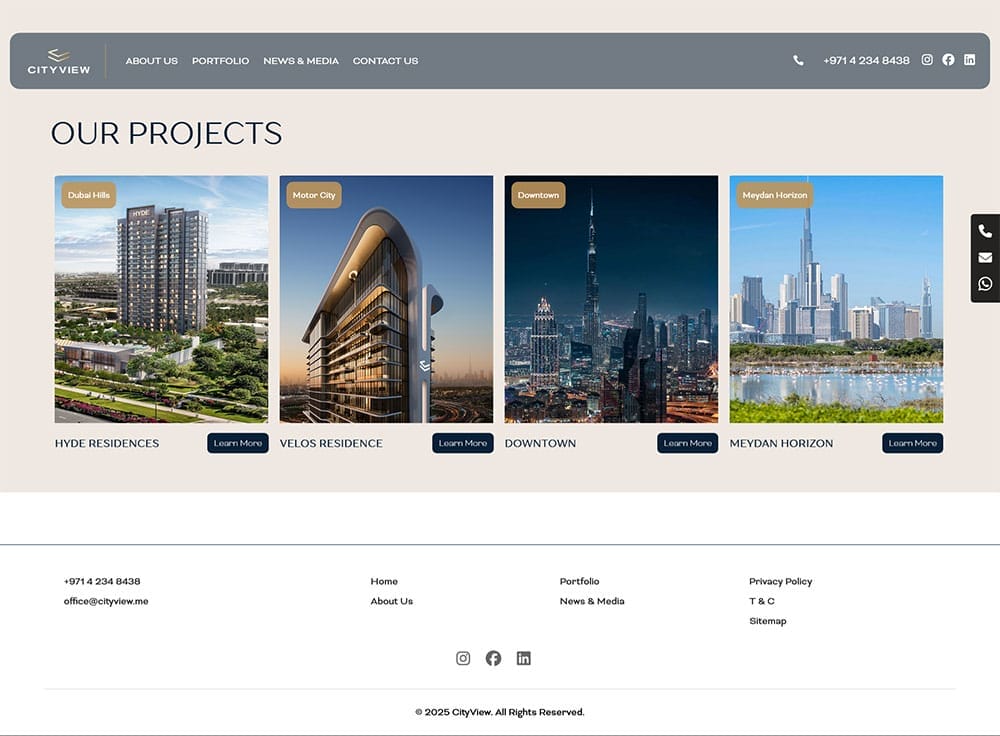
Task: Open Instagram from the header icons
Action: point(927,60)
